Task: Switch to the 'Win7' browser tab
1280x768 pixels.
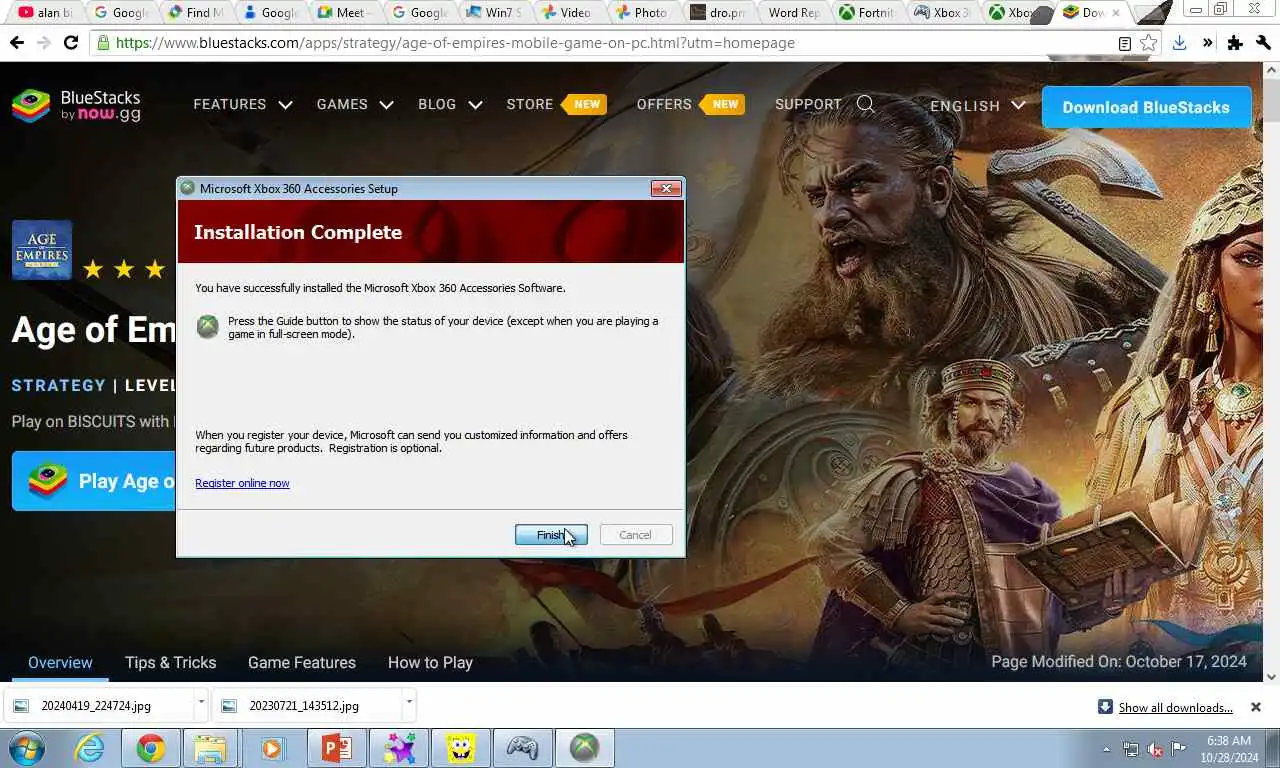Action: click(495, 13)
